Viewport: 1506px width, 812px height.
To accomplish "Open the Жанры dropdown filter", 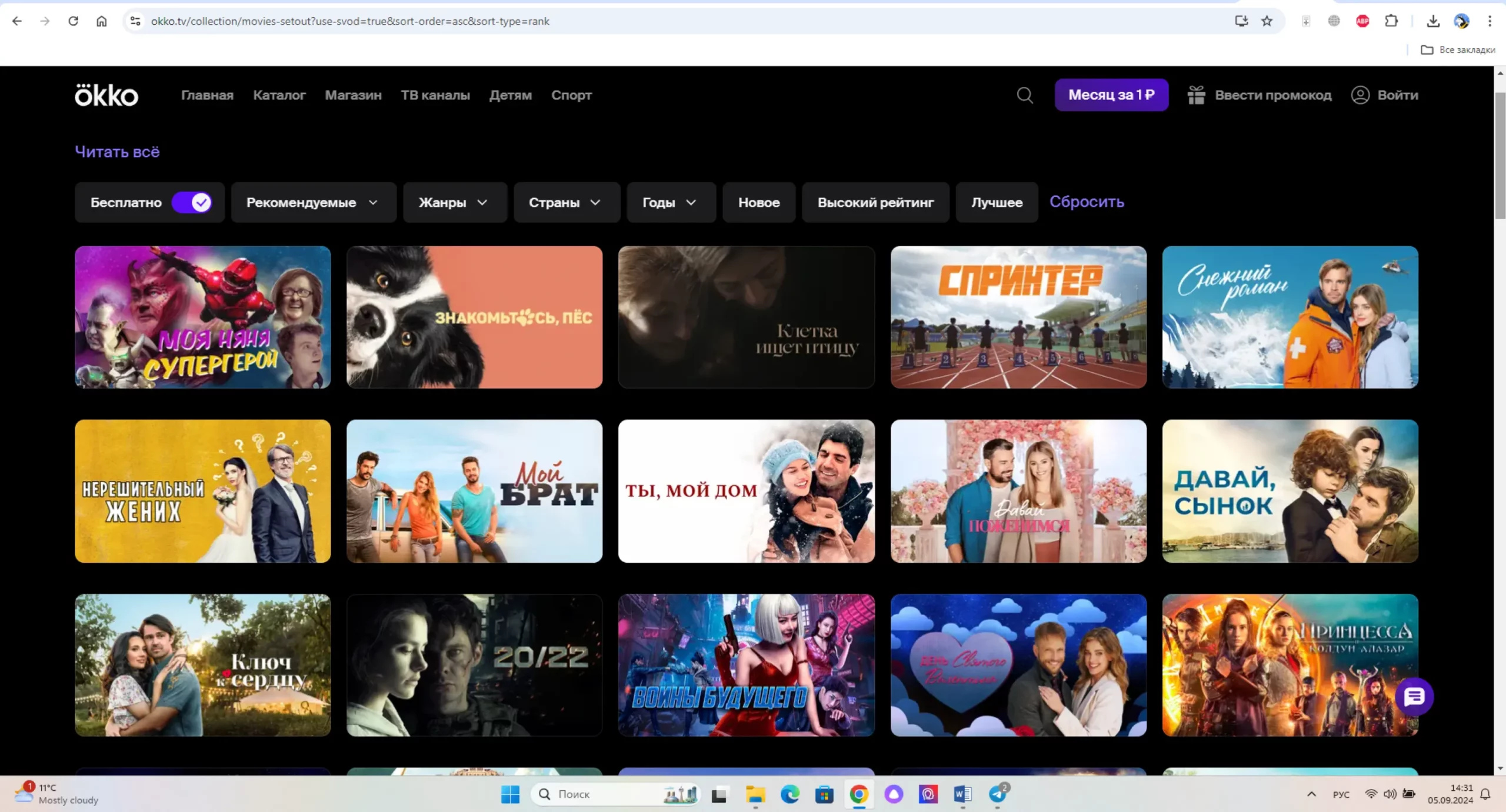I will point(454,202).
